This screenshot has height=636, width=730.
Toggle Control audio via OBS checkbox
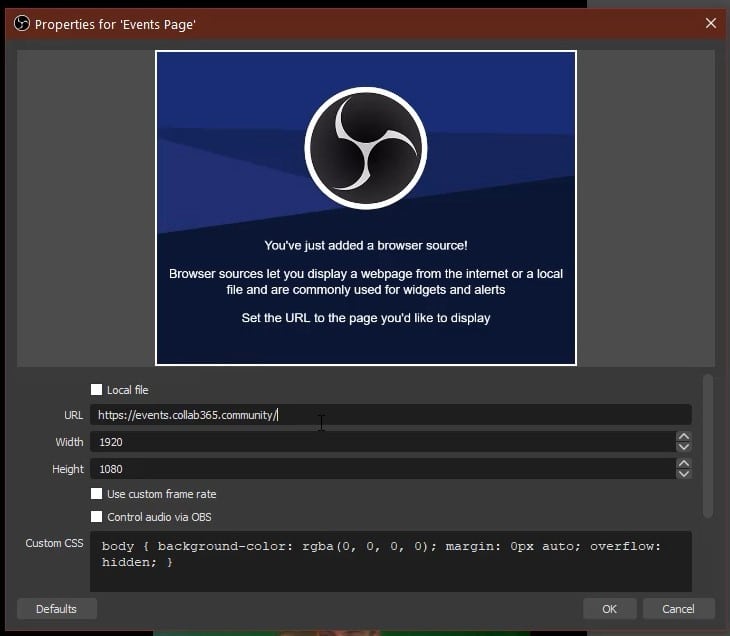tap(96, 516)
